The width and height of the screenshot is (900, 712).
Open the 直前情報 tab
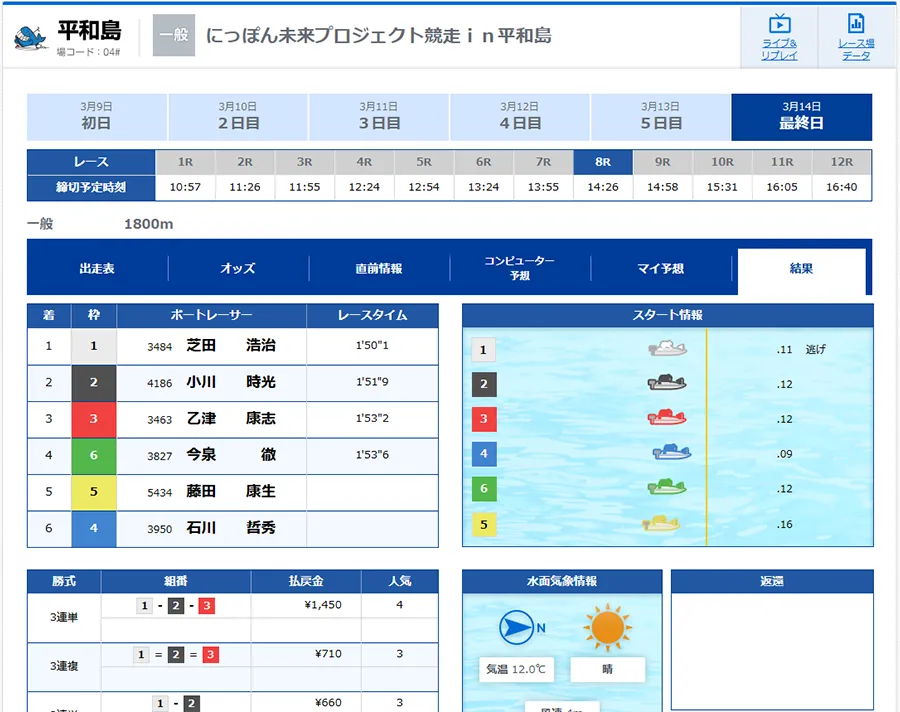379,269
